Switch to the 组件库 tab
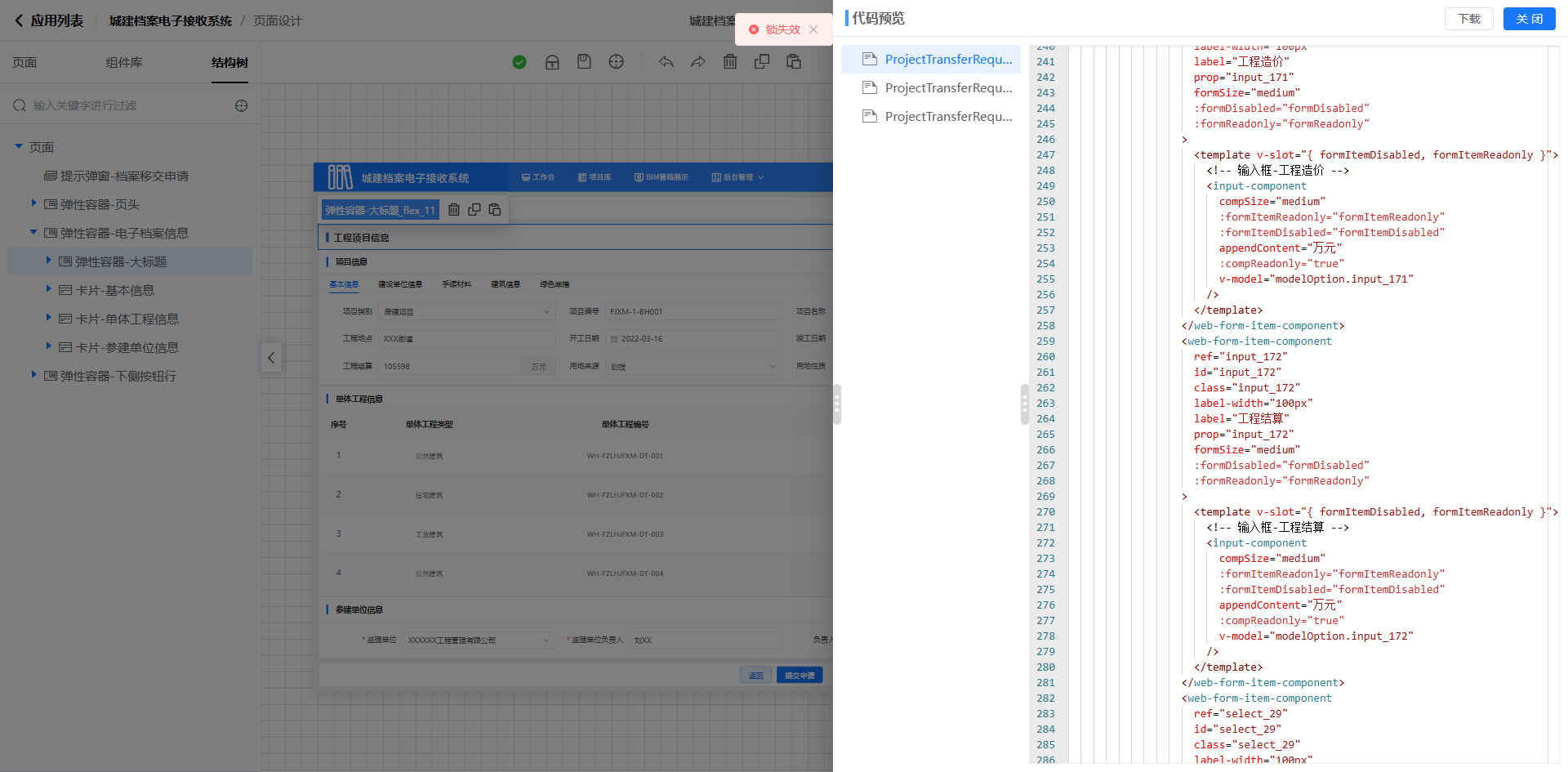The image size is (1568, 772). [x=124, y=63]
